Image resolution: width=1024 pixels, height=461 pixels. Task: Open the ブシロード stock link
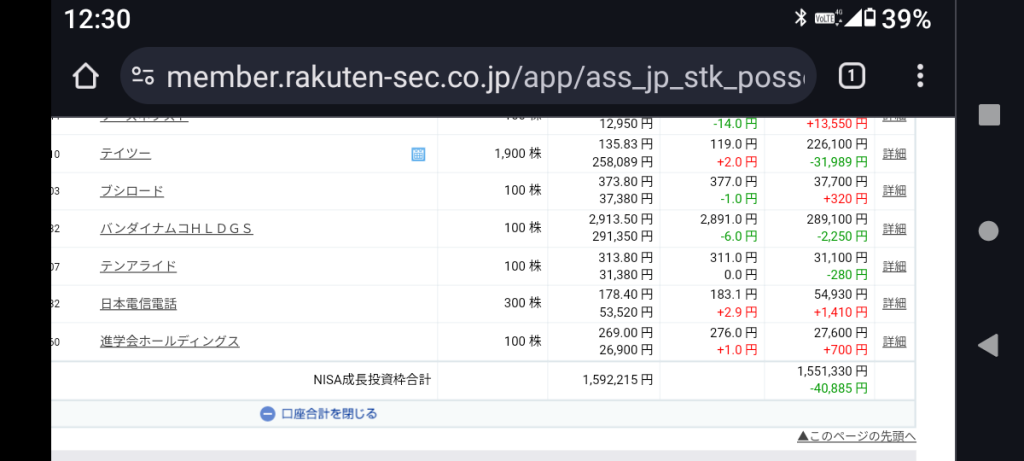click(132, 191)
